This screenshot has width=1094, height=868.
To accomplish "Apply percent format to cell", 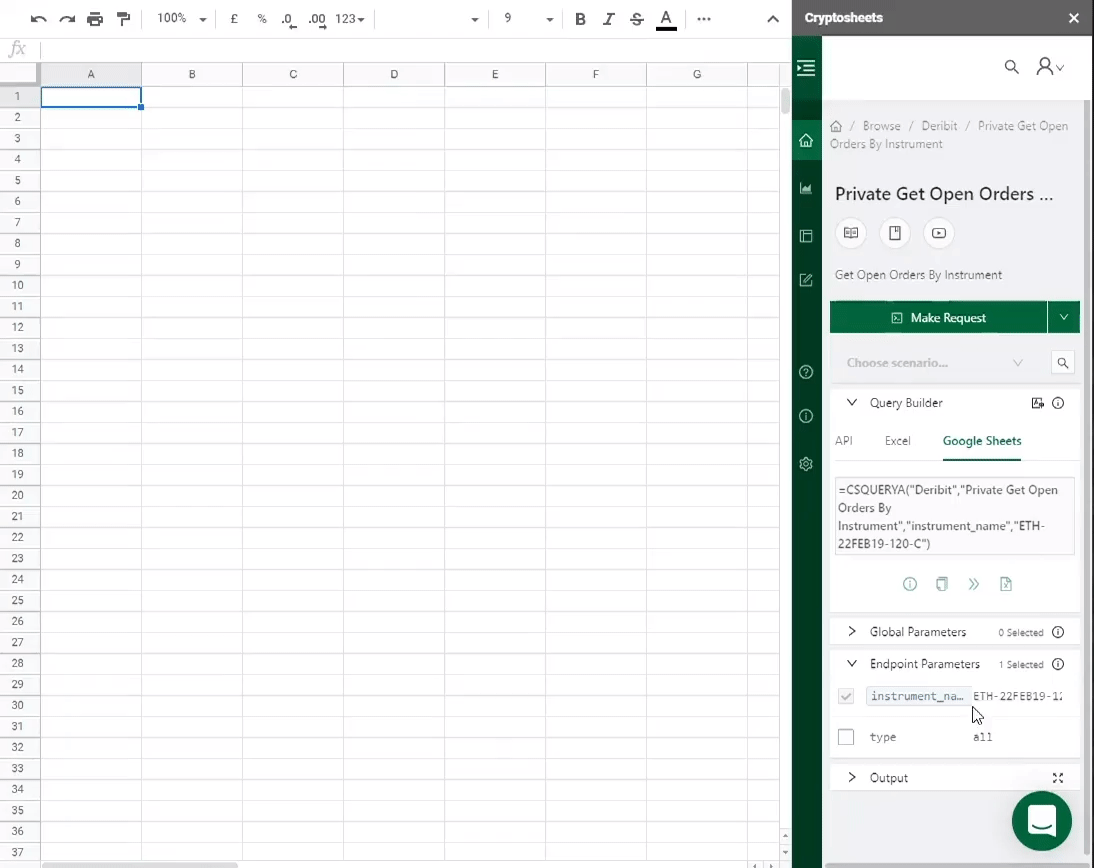I will 262,19.
